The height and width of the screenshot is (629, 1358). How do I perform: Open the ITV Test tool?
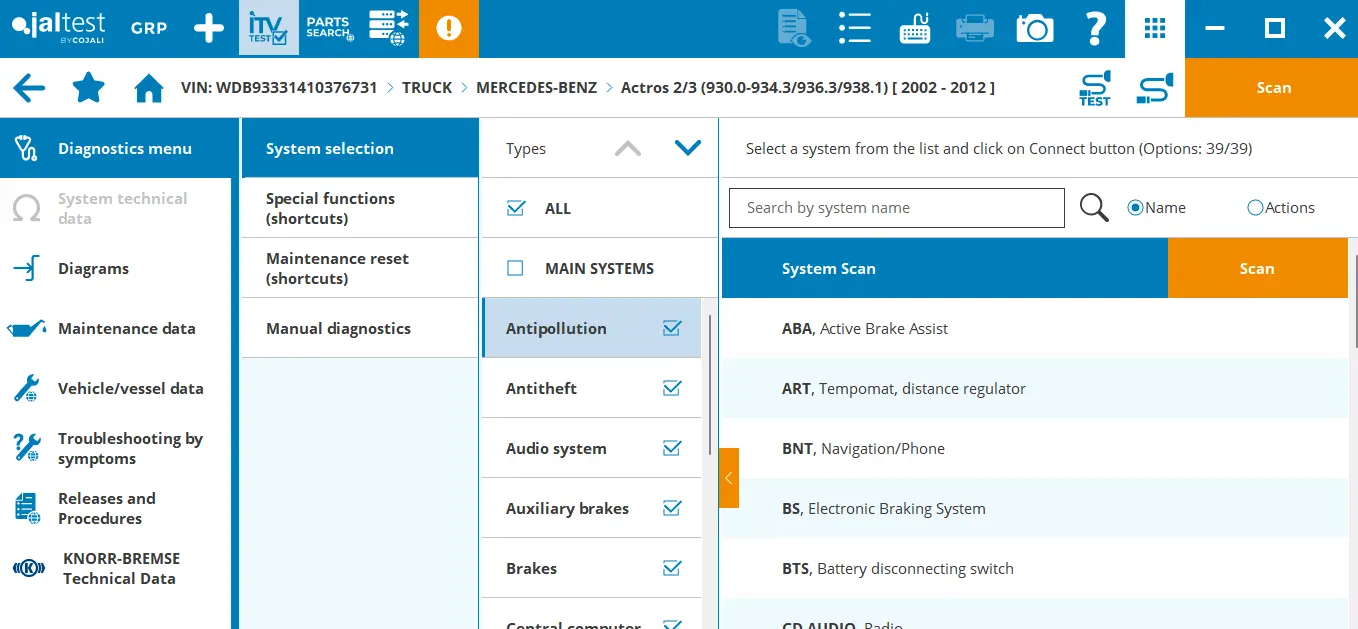click(268, 28)
